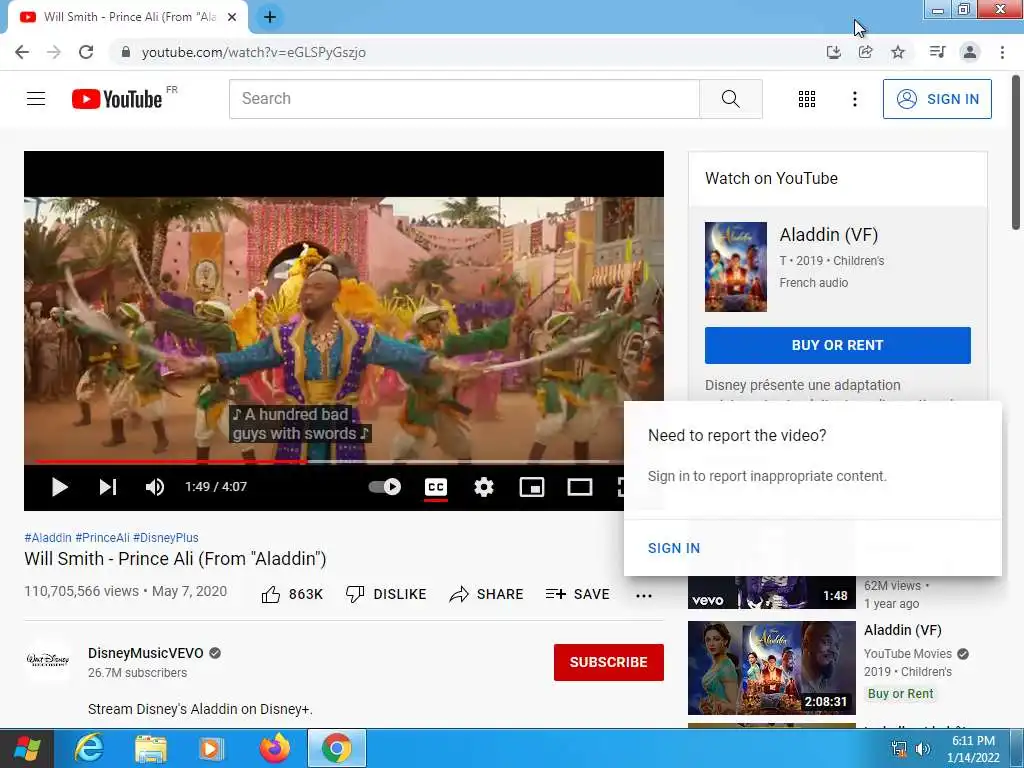
Task: Toggle the autoplay switch
Action: [385, 487]
